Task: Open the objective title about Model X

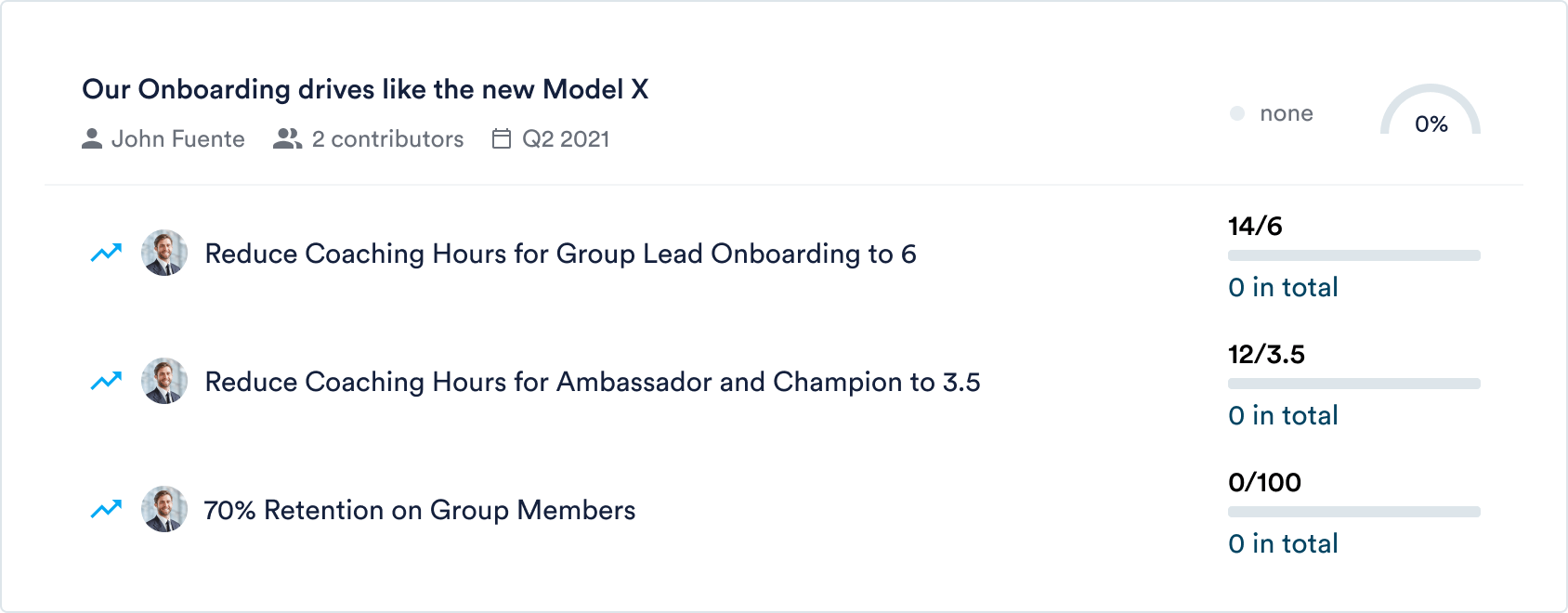Action: (x=365, y=89)
